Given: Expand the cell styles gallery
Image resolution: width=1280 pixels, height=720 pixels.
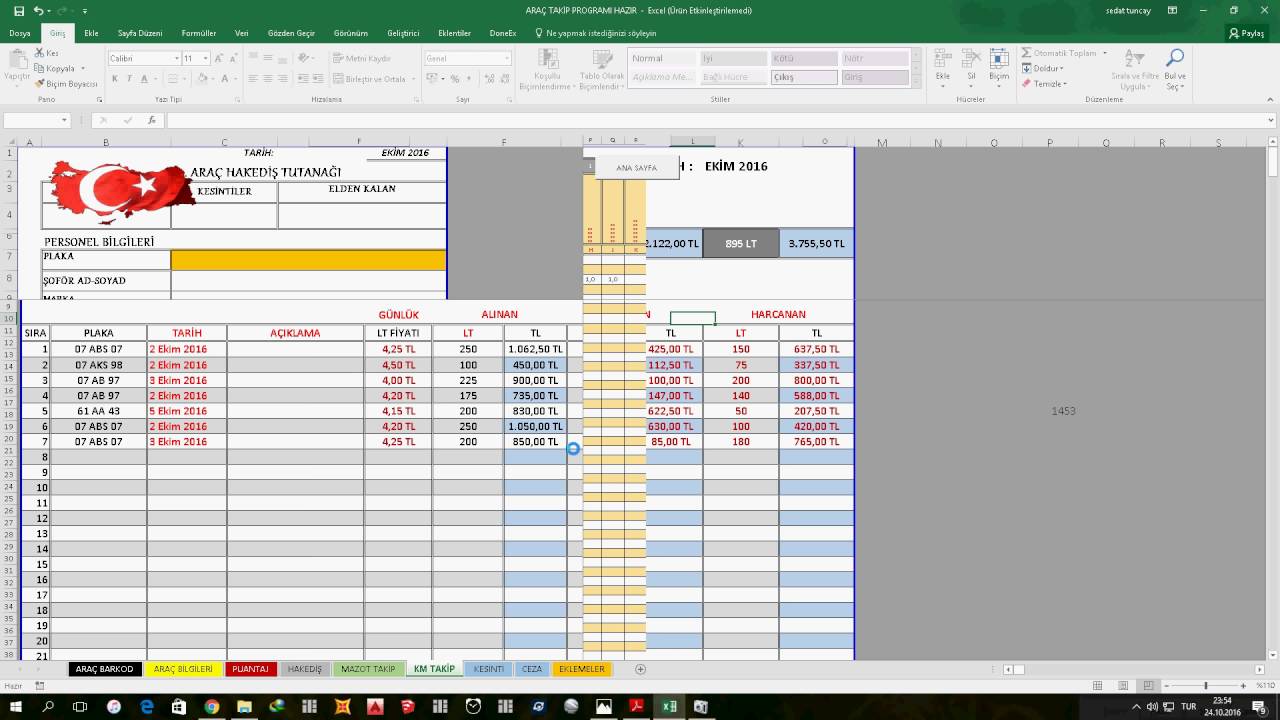Looking at the screenshot, I should (917, 82).
